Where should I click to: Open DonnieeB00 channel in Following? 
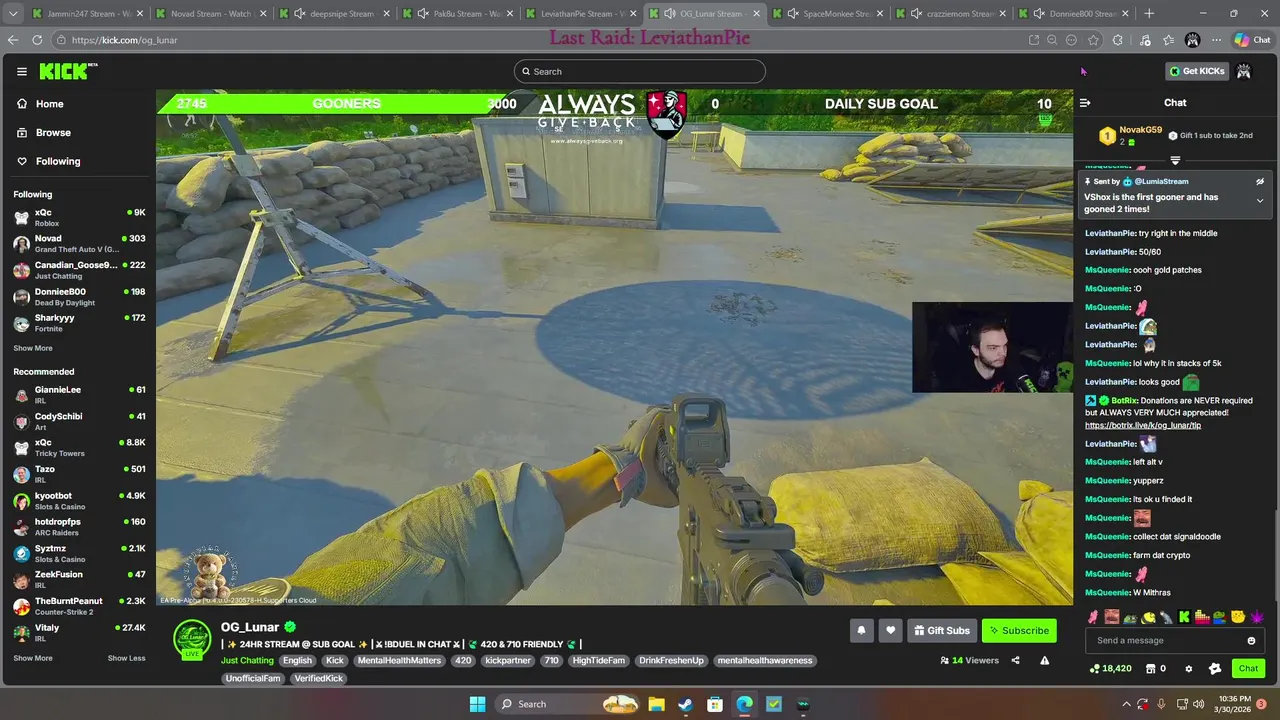[79, 297]
